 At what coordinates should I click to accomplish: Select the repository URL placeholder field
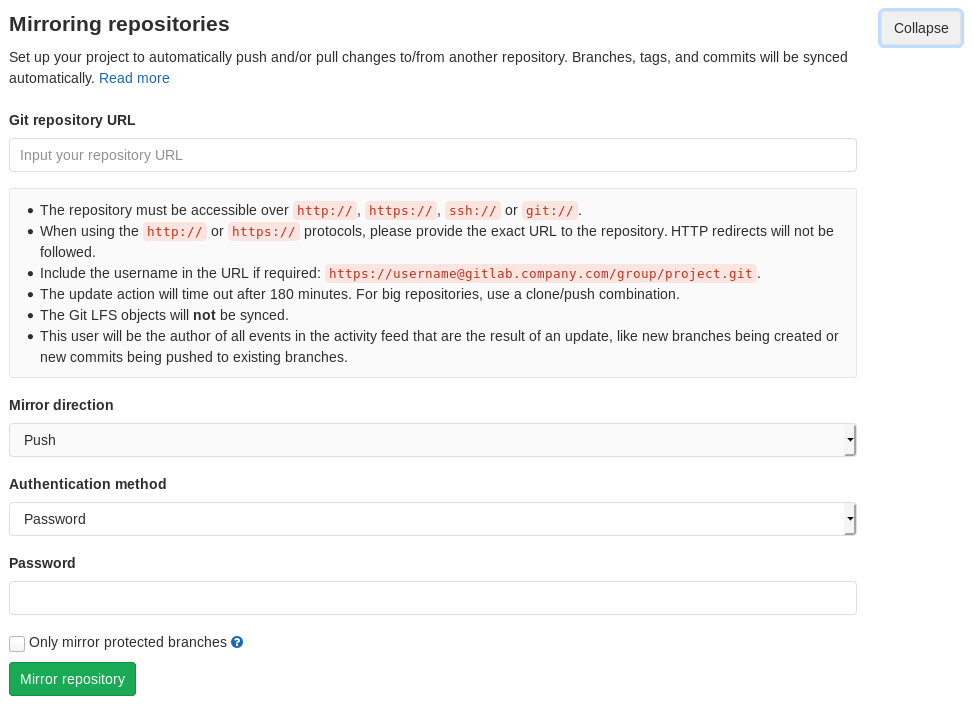(x=432, y=155)
